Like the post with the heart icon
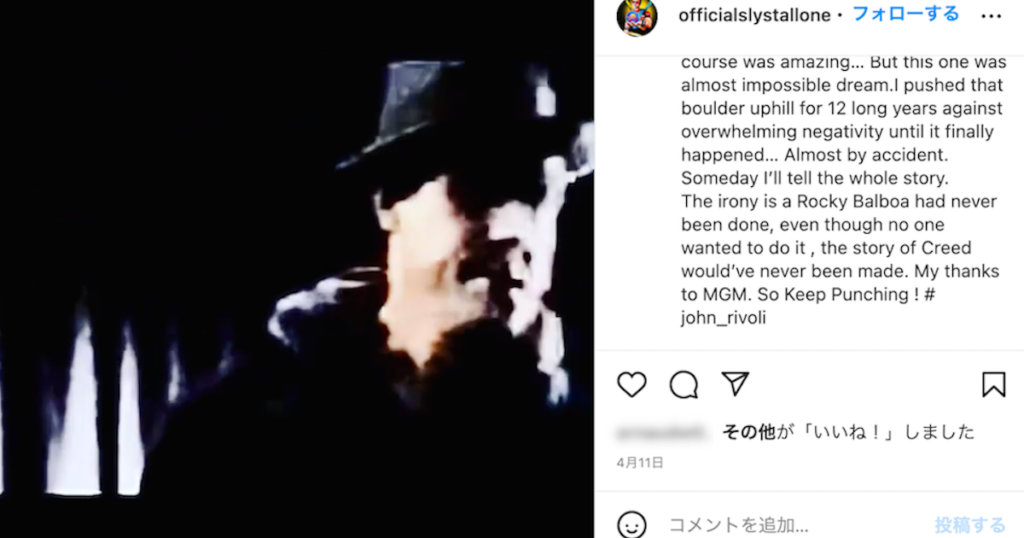The width and height of the screenshot is (1024, 538). 632,385
